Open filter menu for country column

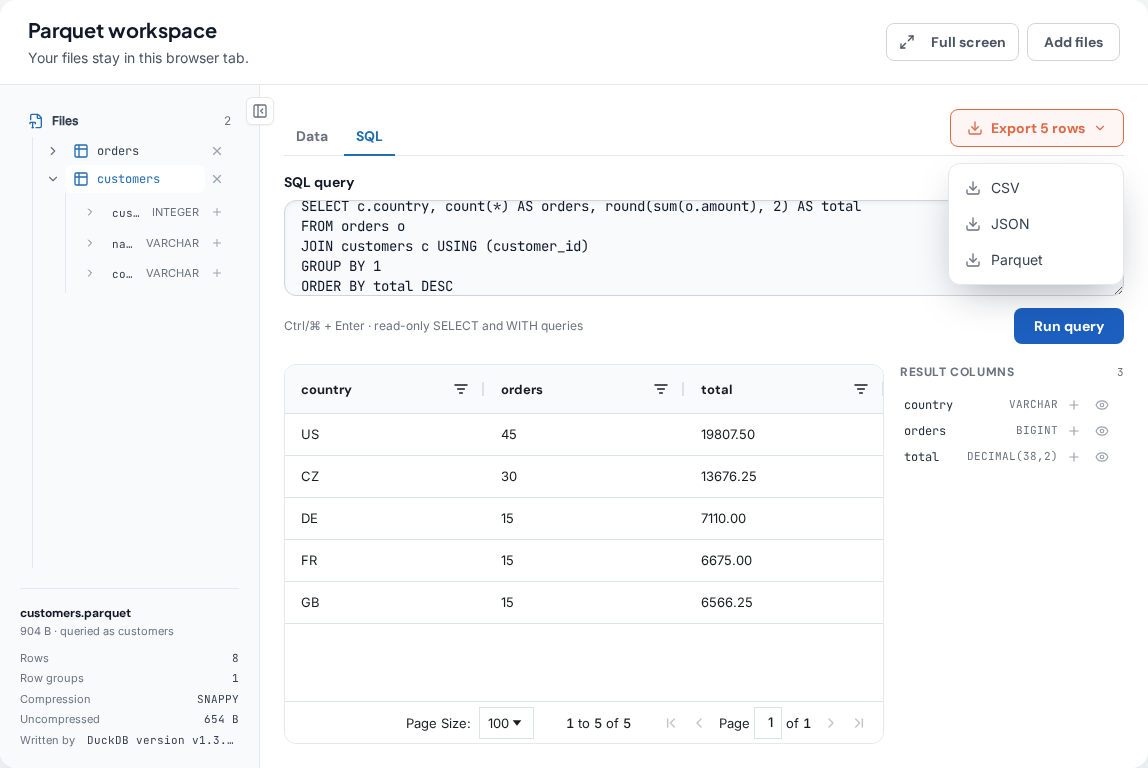click(461, 389)
